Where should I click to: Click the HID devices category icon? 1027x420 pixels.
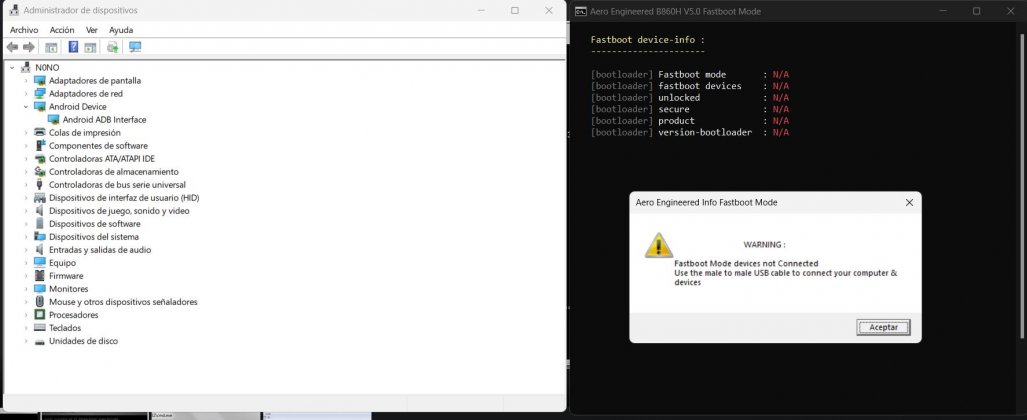40,198
